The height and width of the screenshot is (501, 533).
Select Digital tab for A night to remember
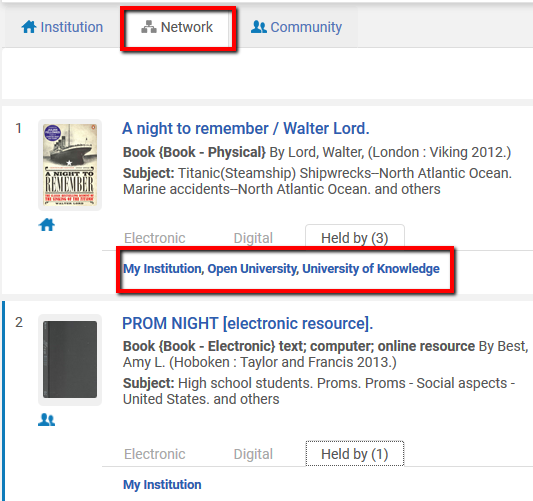(x=253, y=238)
